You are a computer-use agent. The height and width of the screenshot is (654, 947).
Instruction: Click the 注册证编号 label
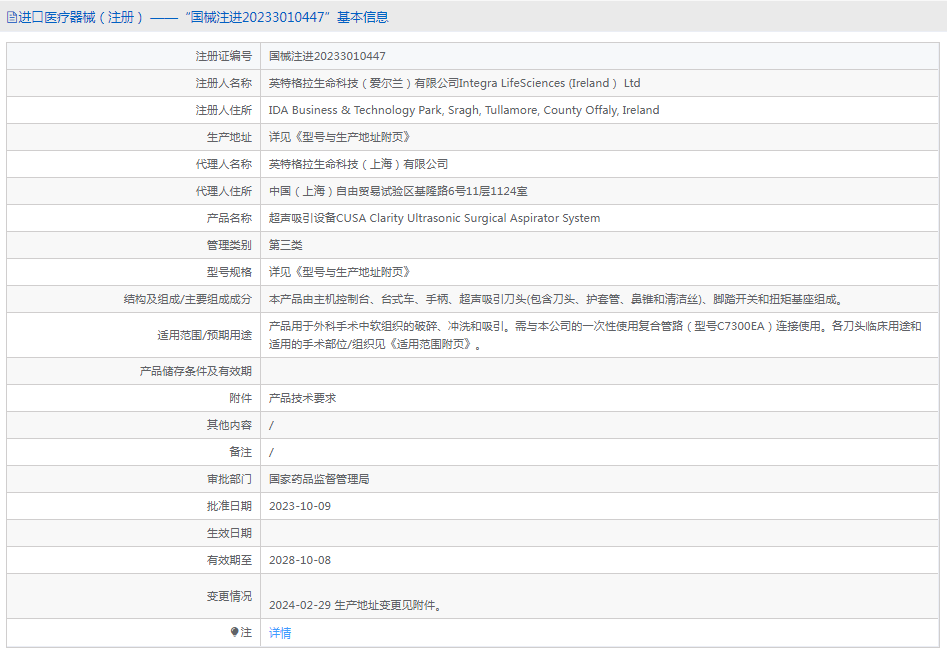click(223, 56)
